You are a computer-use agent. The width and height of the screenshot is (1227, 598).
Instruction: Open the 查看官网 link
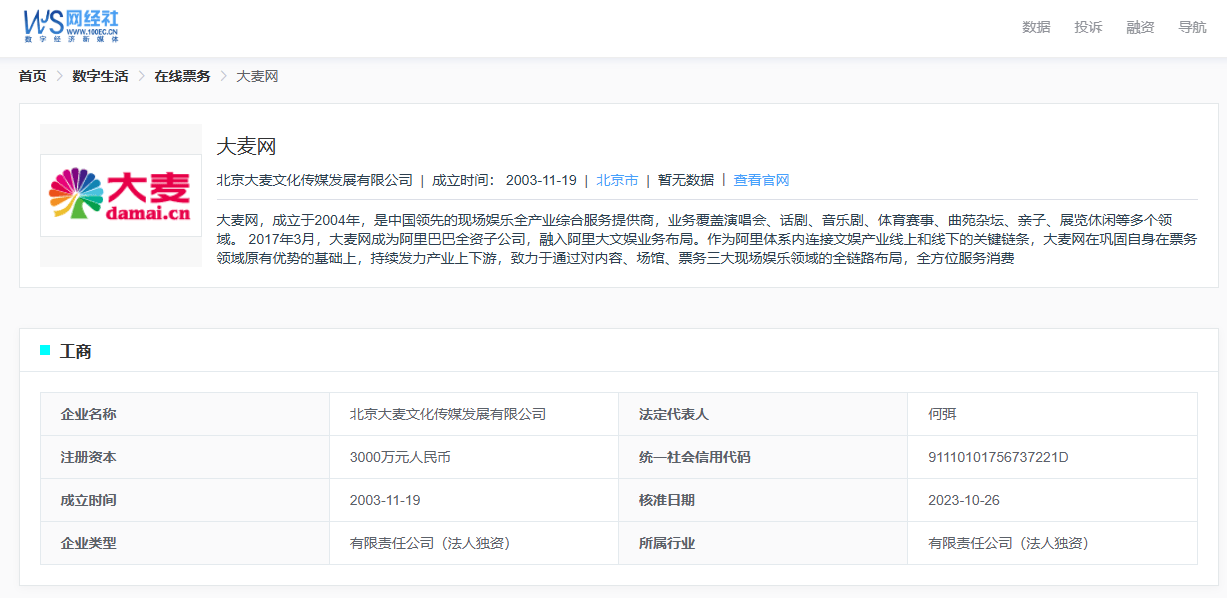coord(761,180)
